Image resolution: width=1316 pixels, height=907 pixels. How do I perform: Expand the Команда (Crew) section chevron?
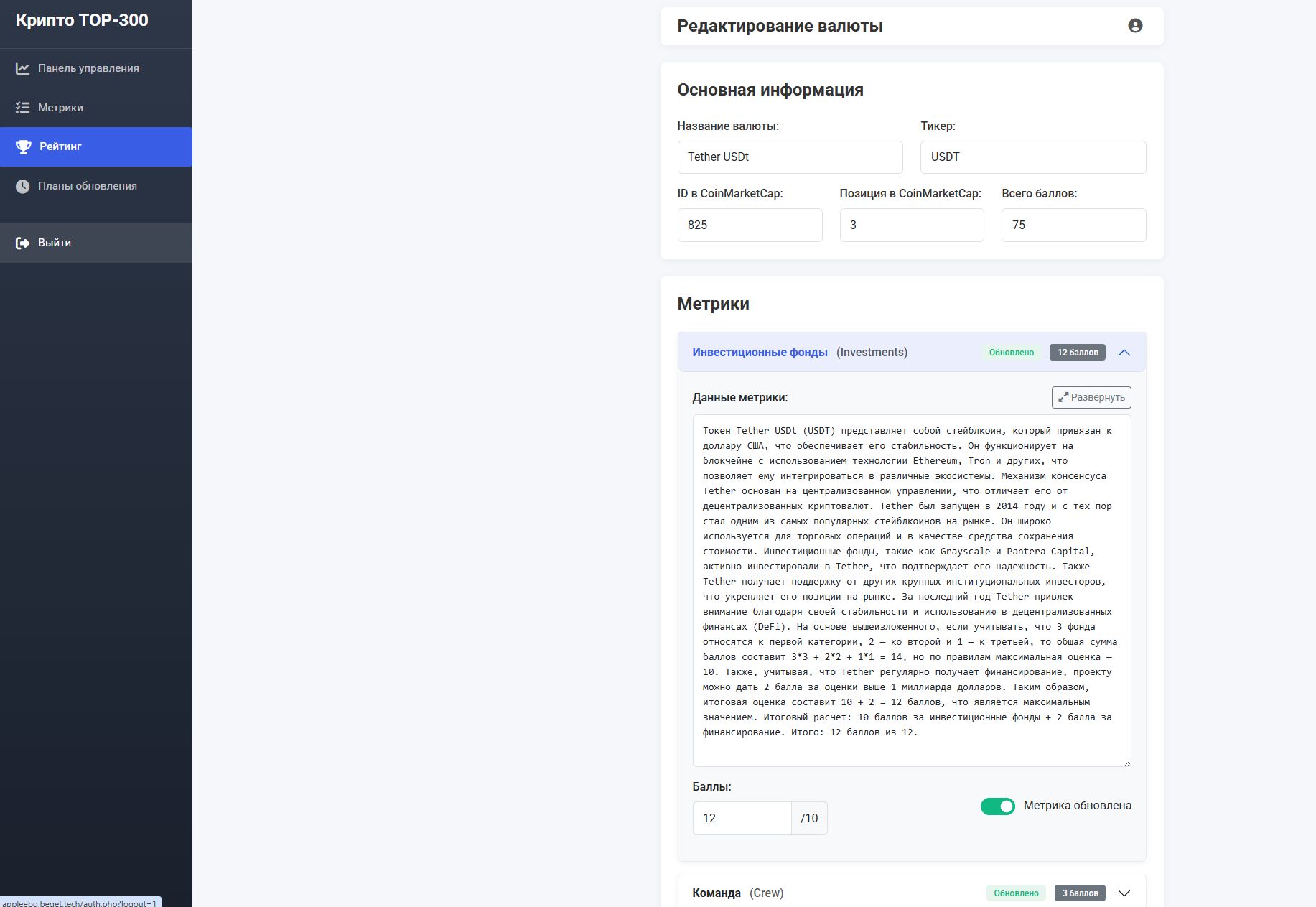pos(1124,893)
